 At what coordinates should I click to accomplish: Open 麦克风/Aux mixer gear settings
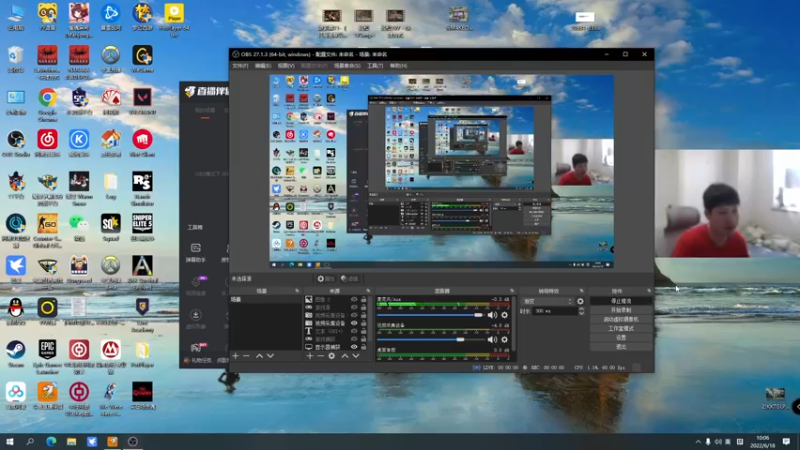point(504,315)
